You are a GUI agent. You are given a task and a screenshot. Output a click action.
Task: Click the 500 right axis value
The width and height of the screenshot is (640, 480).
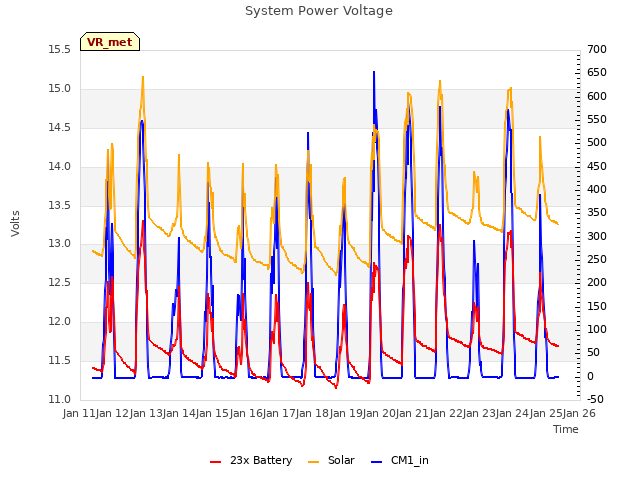(x=597, y=143)
